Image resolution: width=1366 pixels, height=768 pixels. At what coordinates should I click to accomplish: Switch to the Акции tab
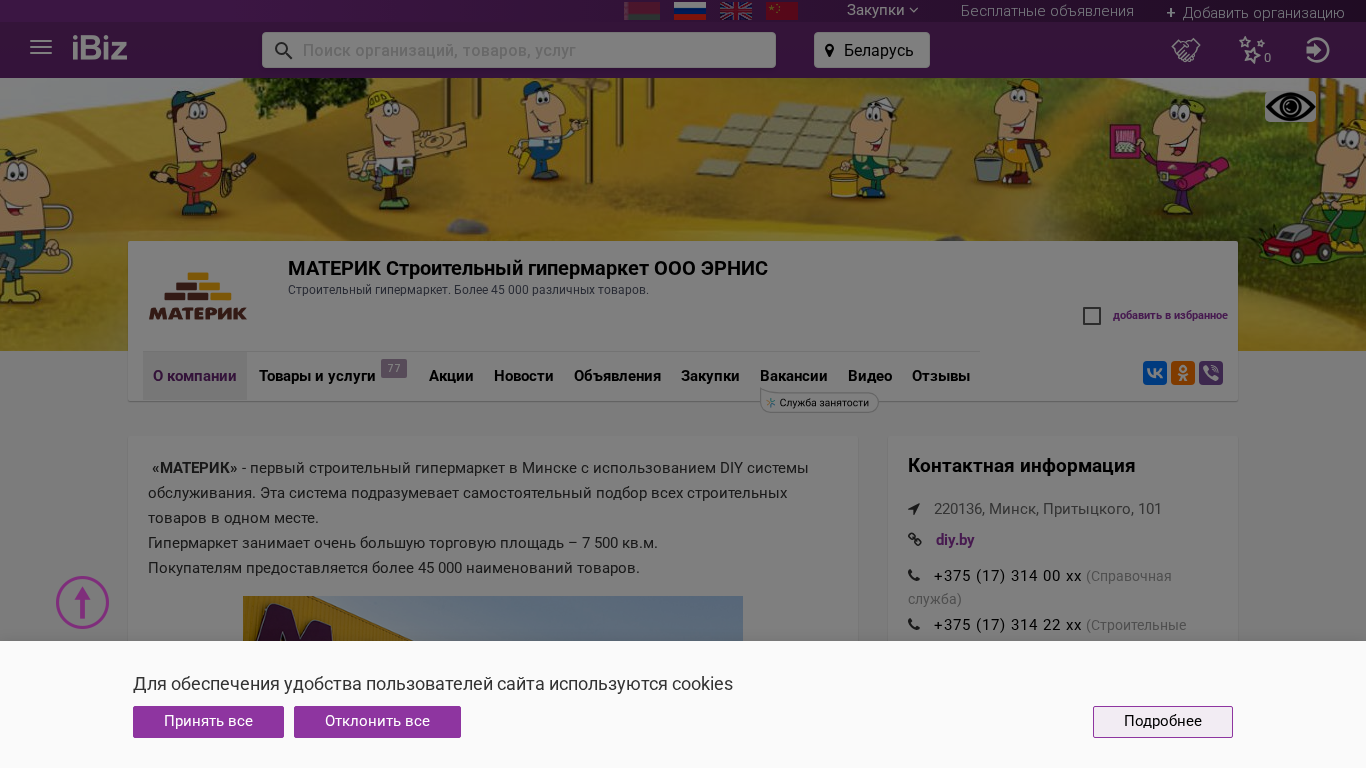point(451,376)
